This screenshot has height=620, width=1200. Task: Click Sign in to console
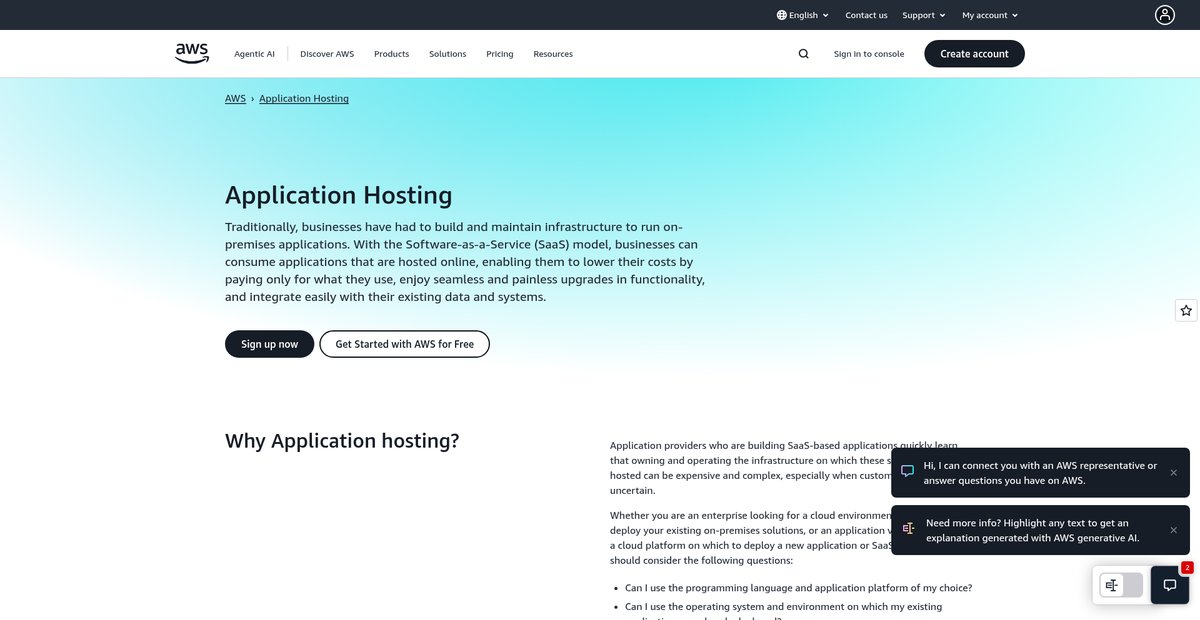(869, 54)
